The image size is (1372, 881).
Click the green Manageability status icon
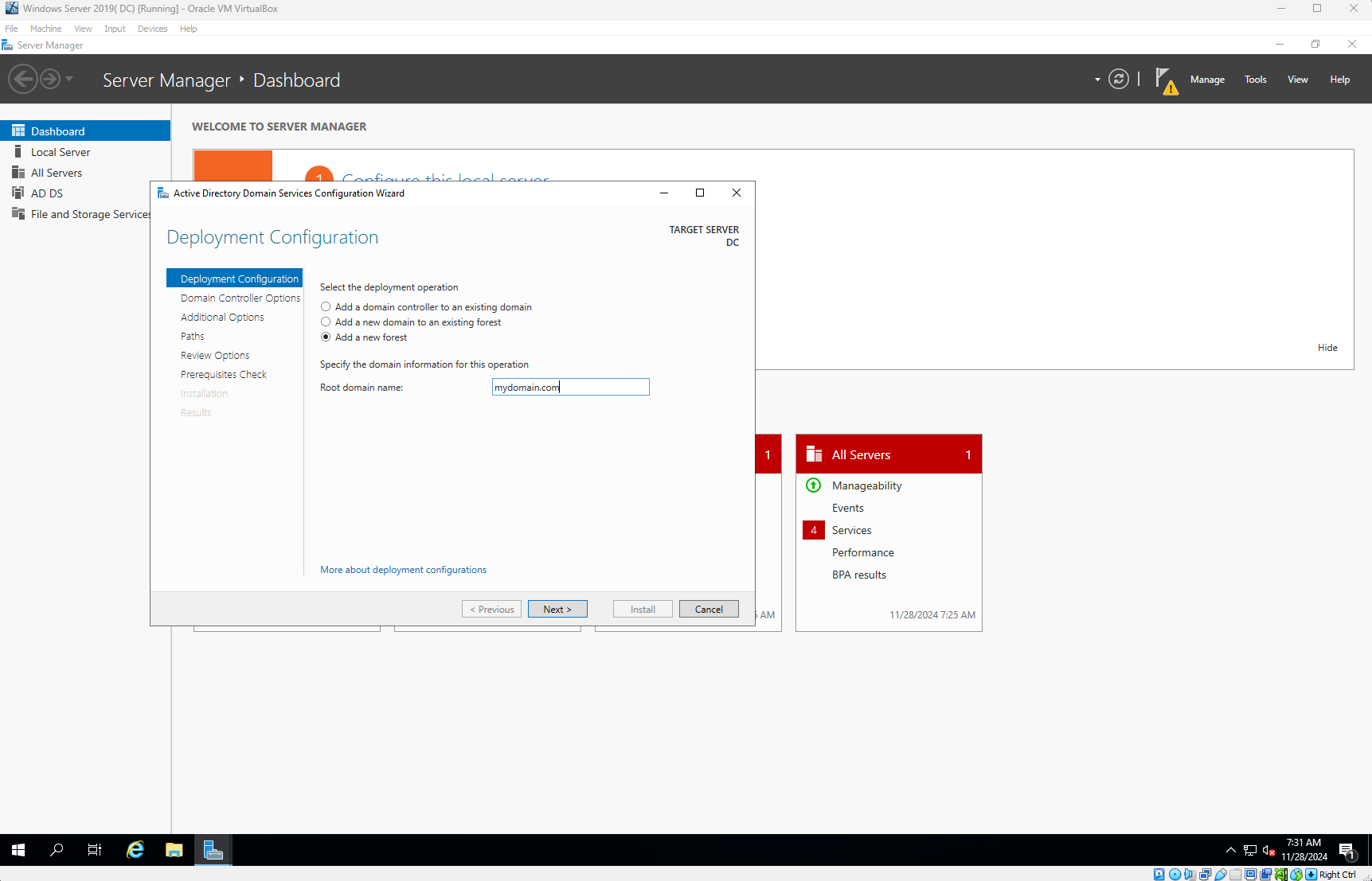[813, 485]
